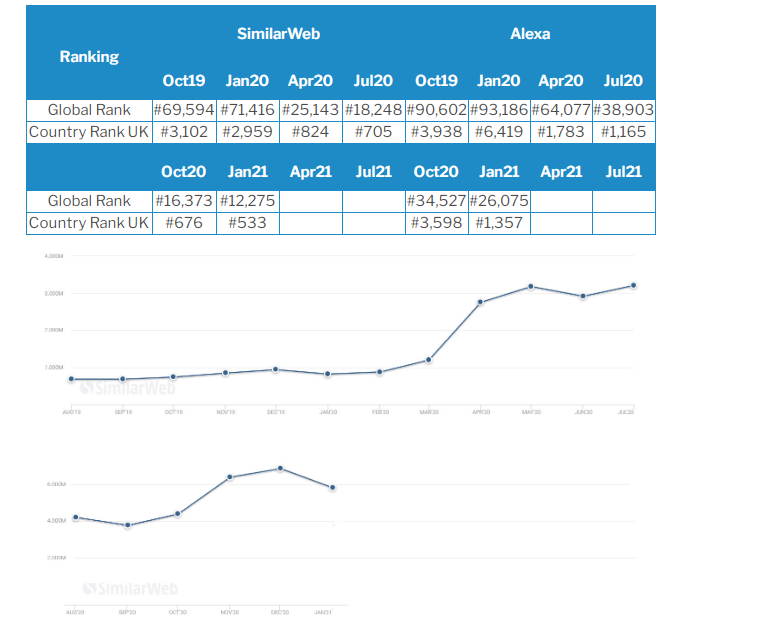Click the Jan20 header under Alexa

pos(499,81)
